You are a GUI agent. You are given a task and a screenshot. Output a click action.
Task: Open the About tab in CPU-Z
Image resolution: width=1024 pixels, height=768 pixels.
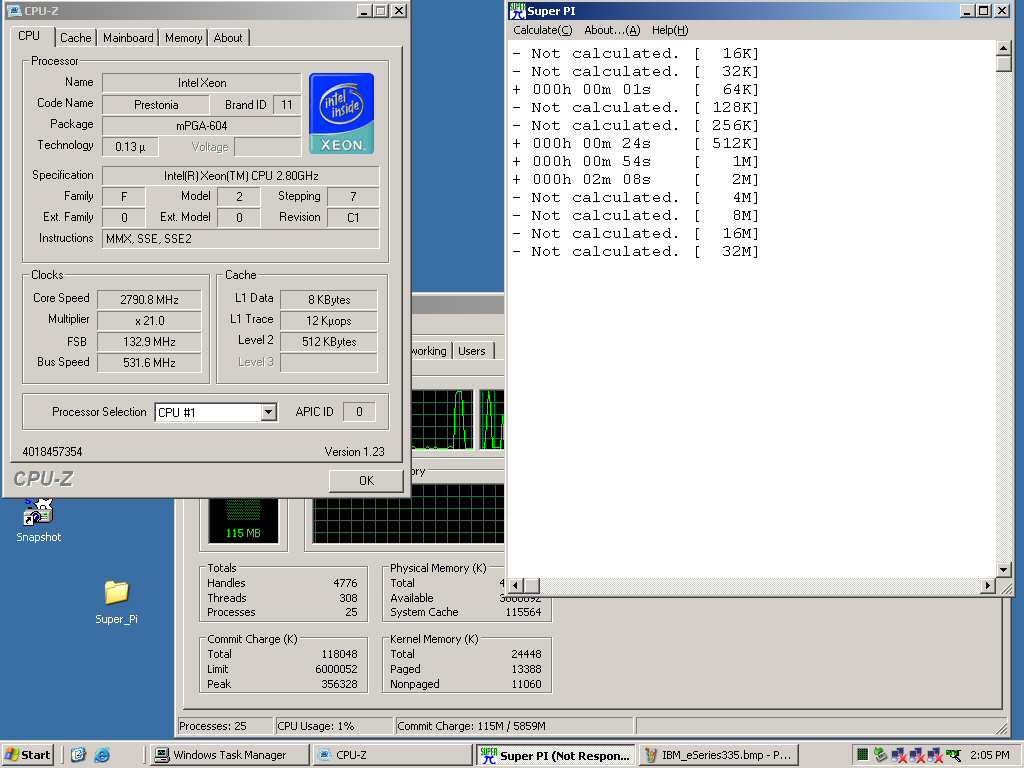coord(228,38)
